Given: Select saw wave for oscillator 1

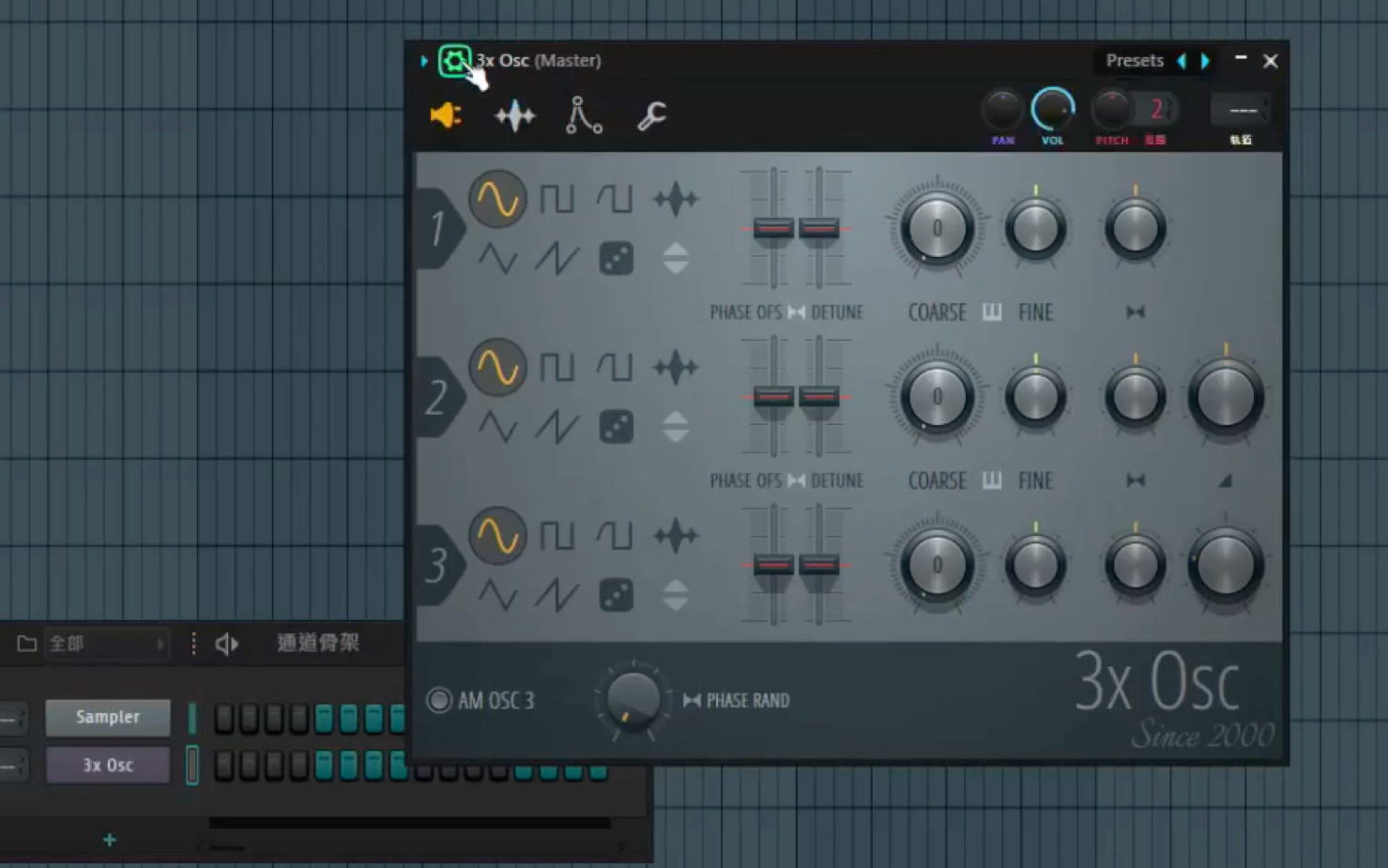Looking at the screenshot, I should click(557, 258).
